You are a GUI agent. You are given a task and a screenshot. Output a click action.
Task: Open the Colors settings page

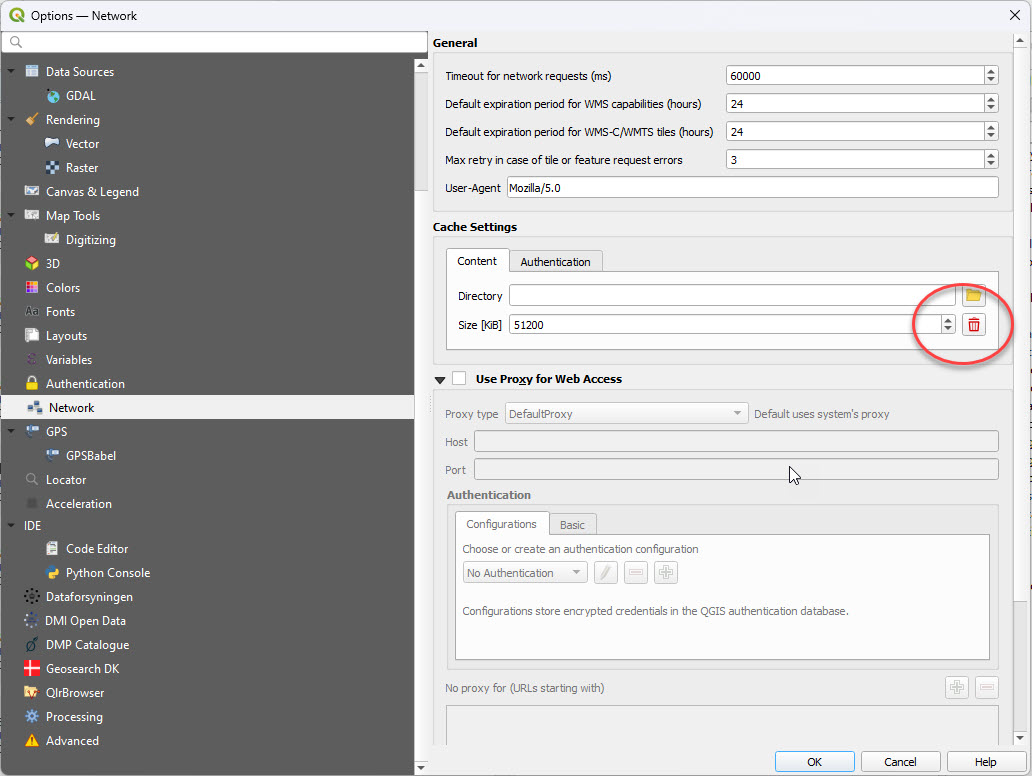tap(63, 288)
